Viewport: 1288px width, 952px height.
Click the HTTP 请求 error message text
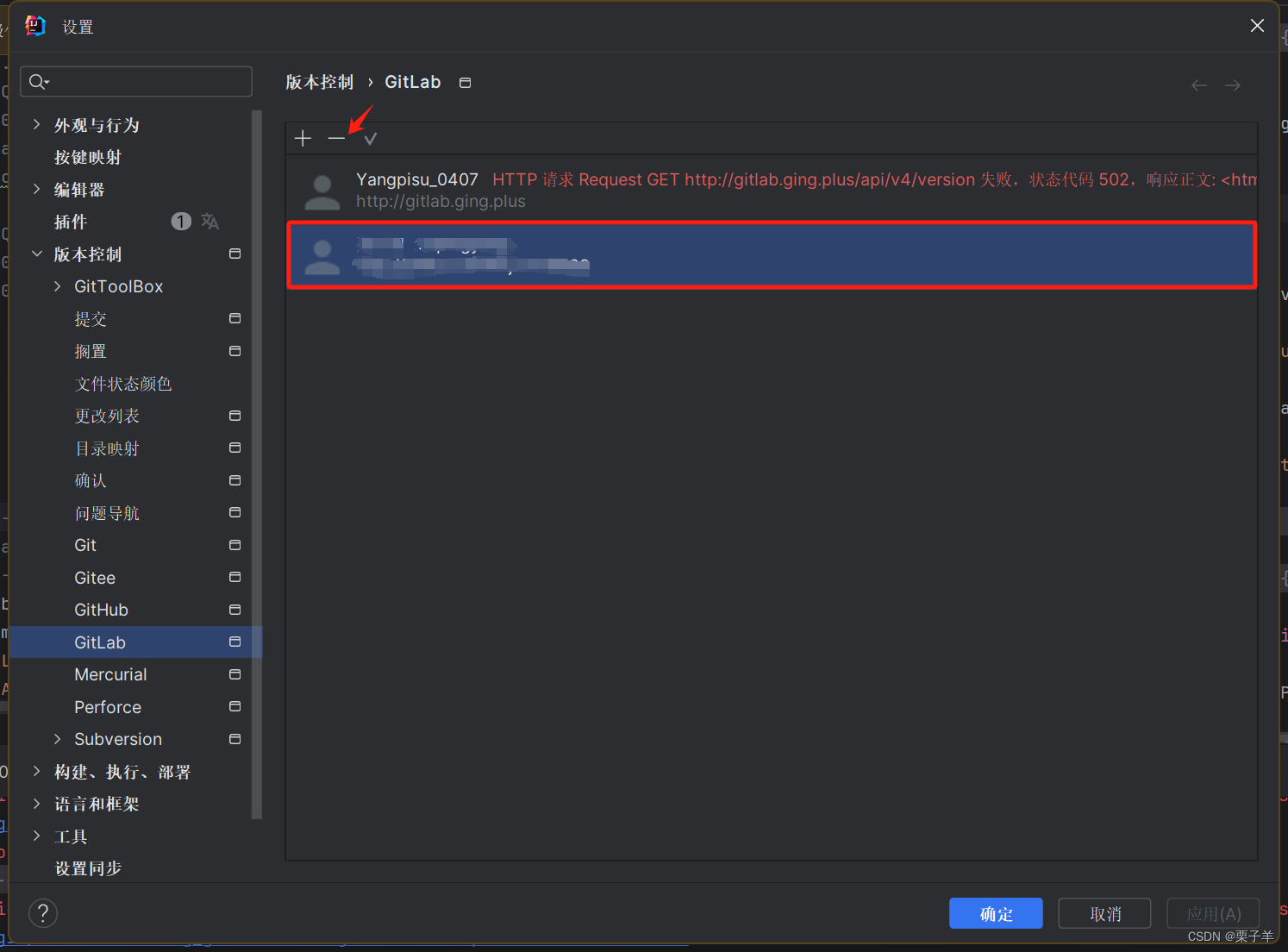pos(874,179)
